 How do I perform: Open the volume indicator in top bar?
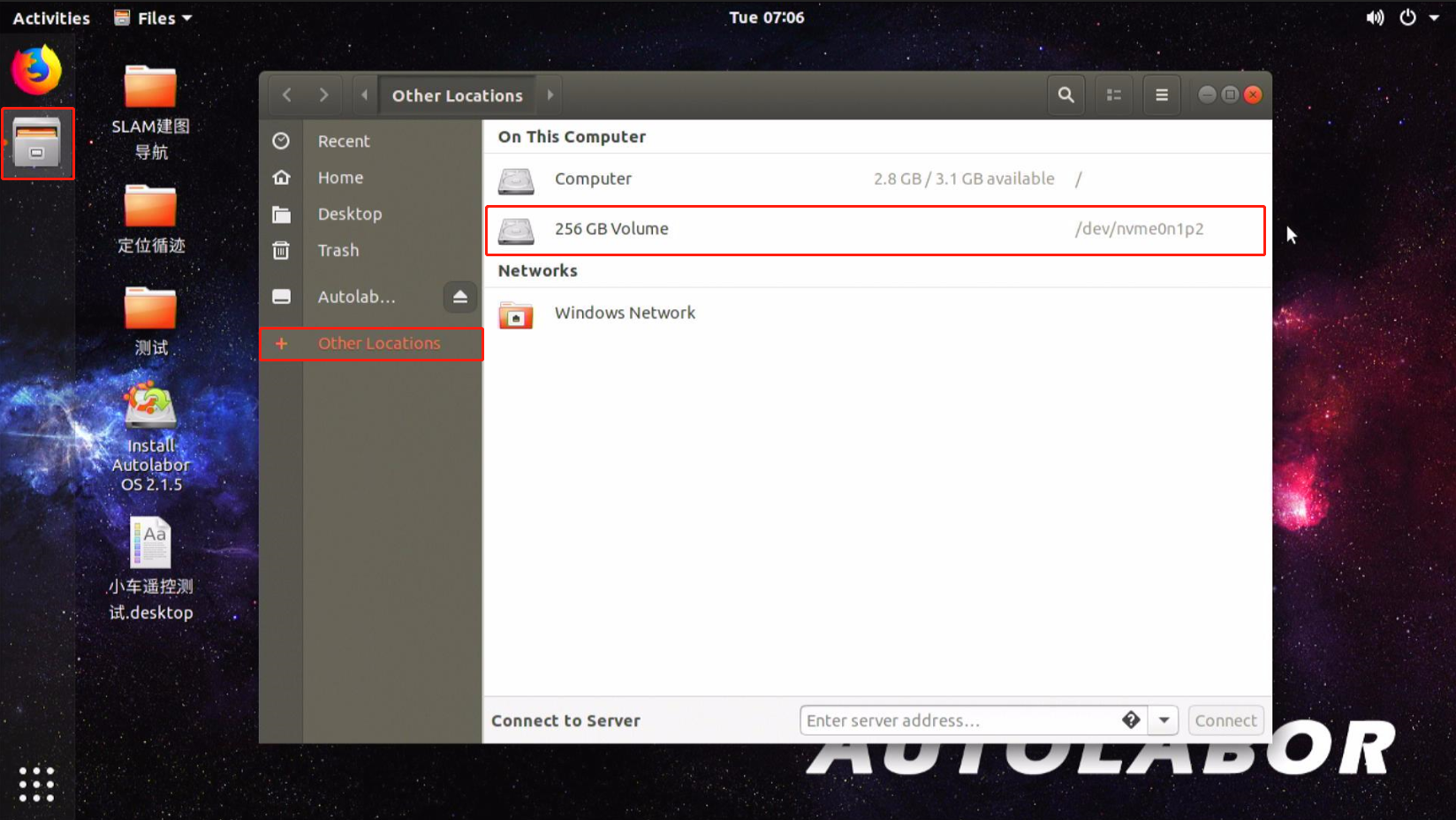click(1375, 18)
